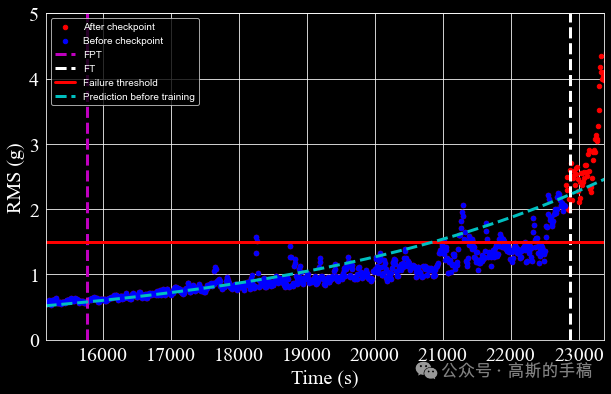The height and width of the screenshot is (394, 611).
Task: Click the y-axis tick label 5
Action: (x=34, y=15)
